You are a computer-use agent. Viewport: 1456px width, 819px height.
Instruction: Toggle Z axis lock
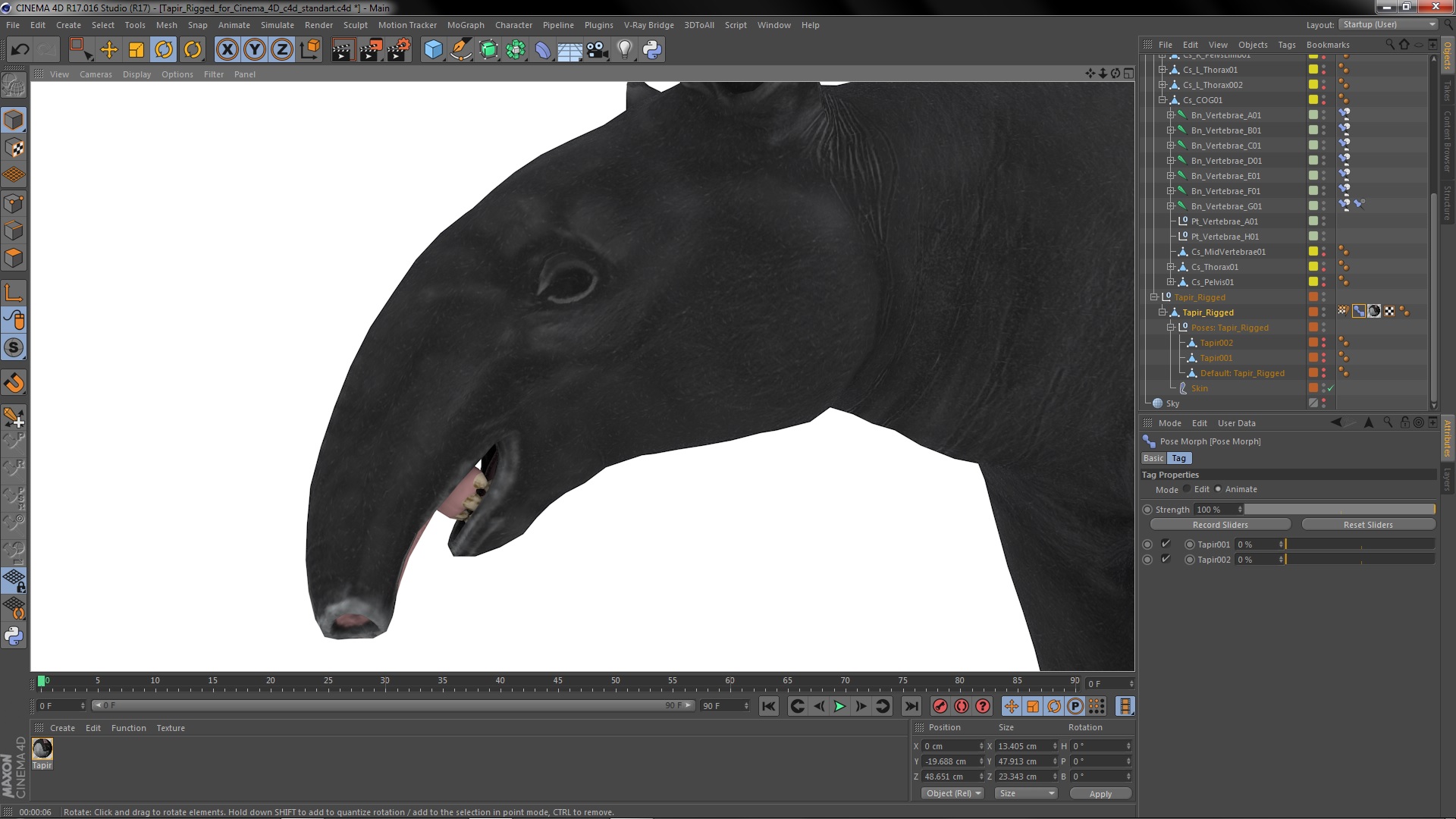click(x=282, y=50)
